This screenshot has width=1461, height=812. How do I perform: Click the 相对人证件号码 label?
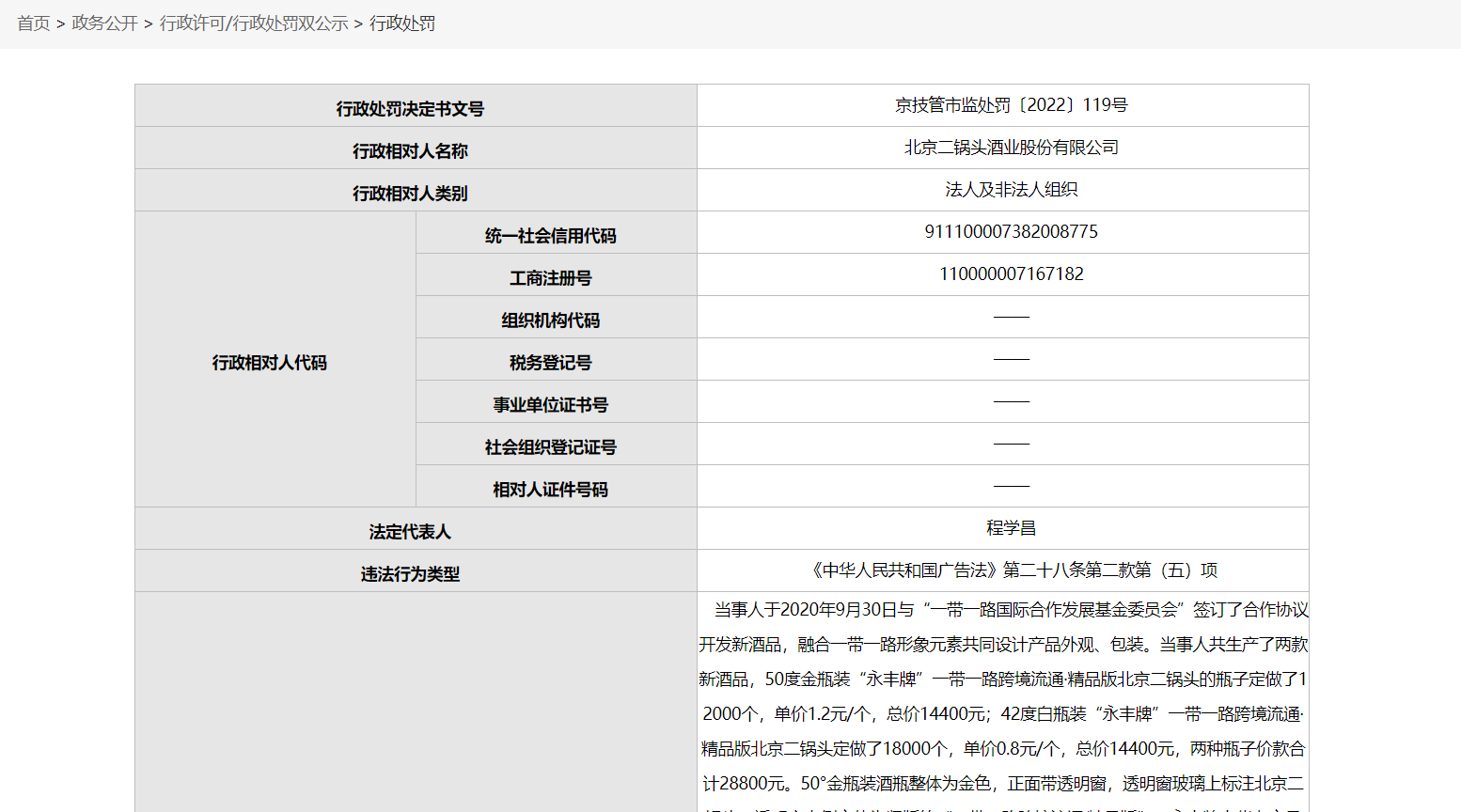coord(551,490)
